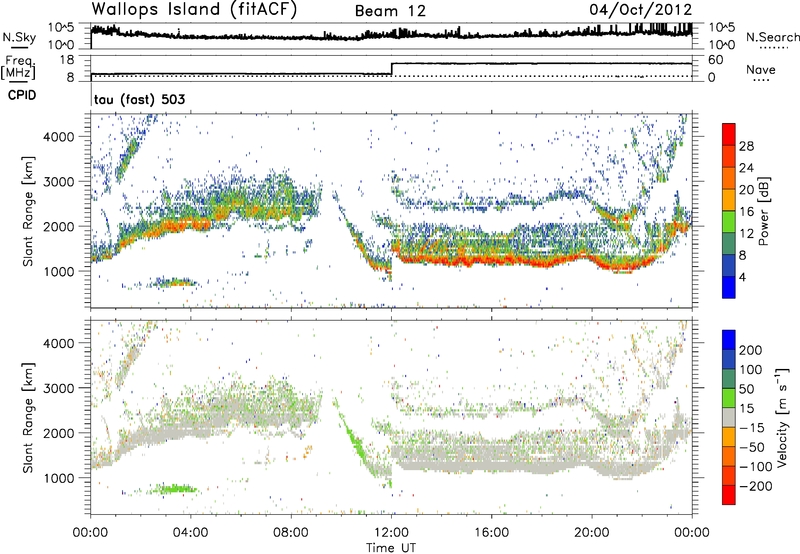Click the "16" power colorbar label
The height and width of the screenshot is (554, 800).
(x=746, y=212)
